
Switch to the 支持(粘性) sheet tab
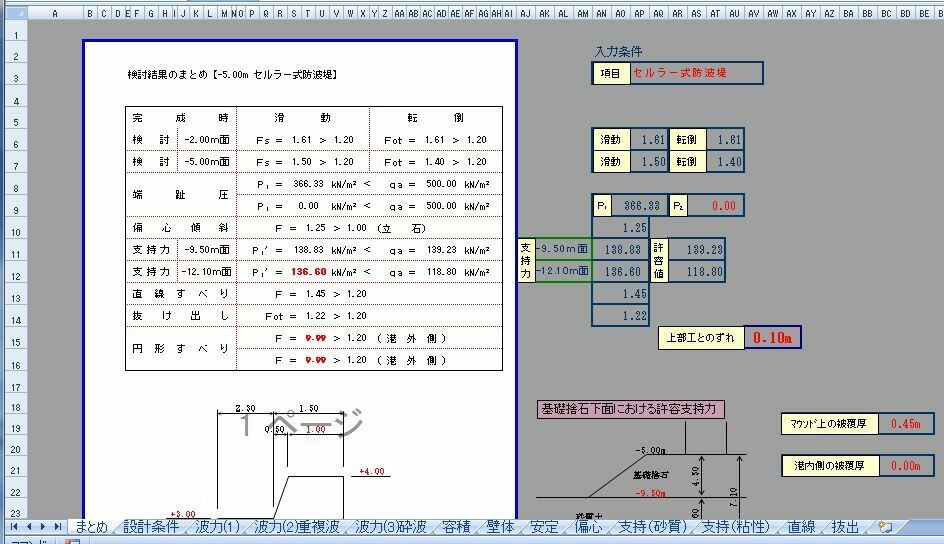(x=735, y=527)
